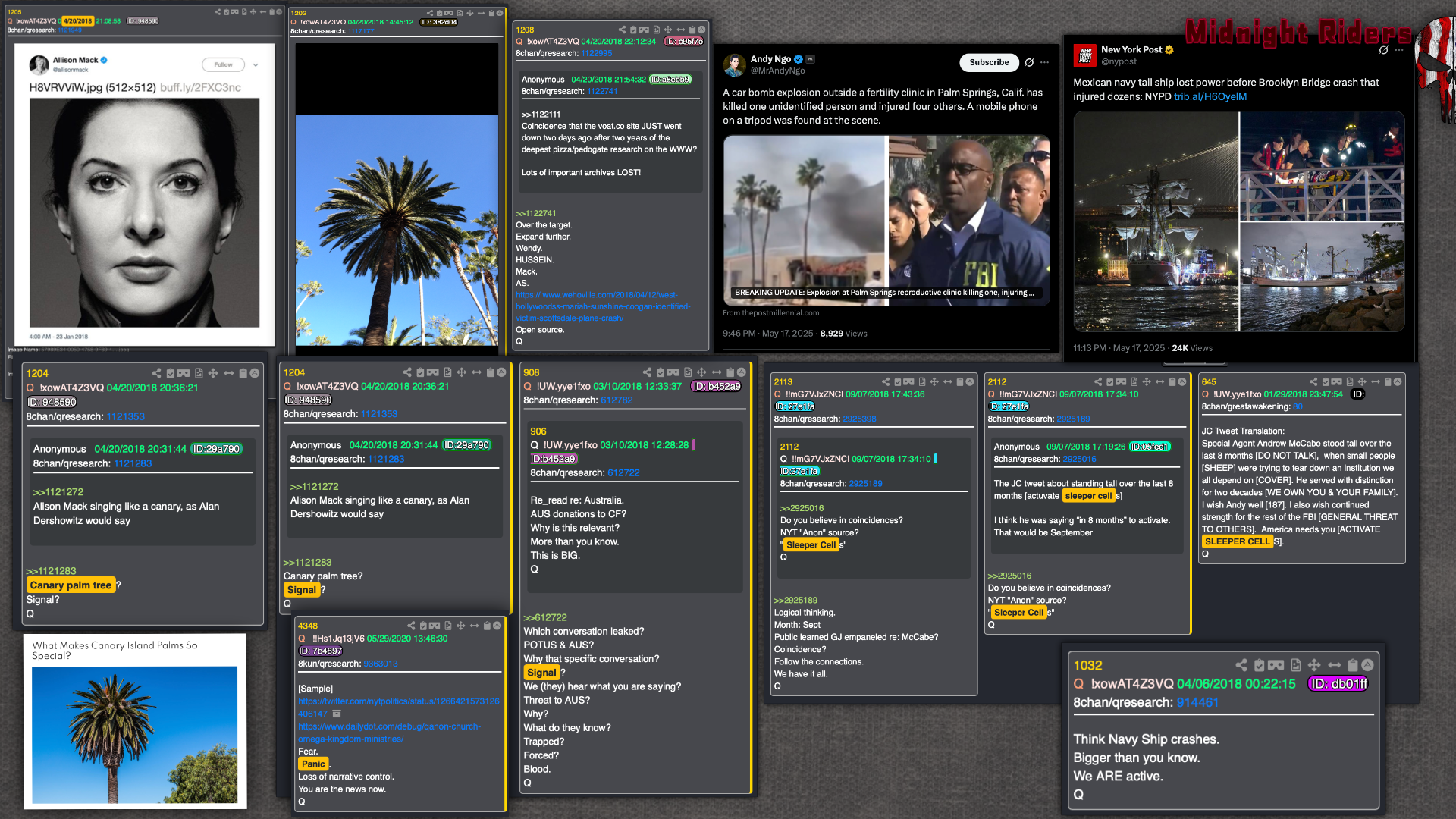Click the move icon on post 908
This screenshot has width=1456, height=819.
(701, 372)
